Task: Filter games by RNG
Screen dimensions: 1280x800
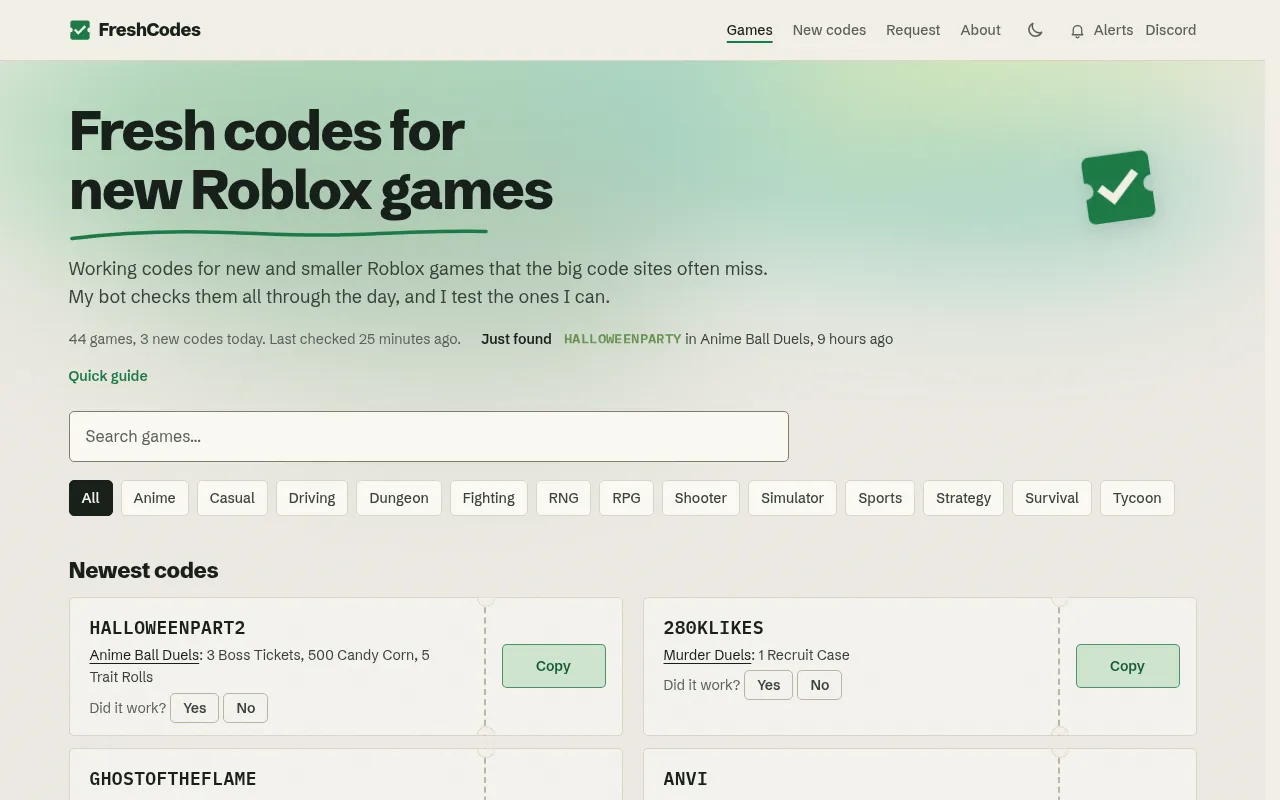Action: (564, 498)
